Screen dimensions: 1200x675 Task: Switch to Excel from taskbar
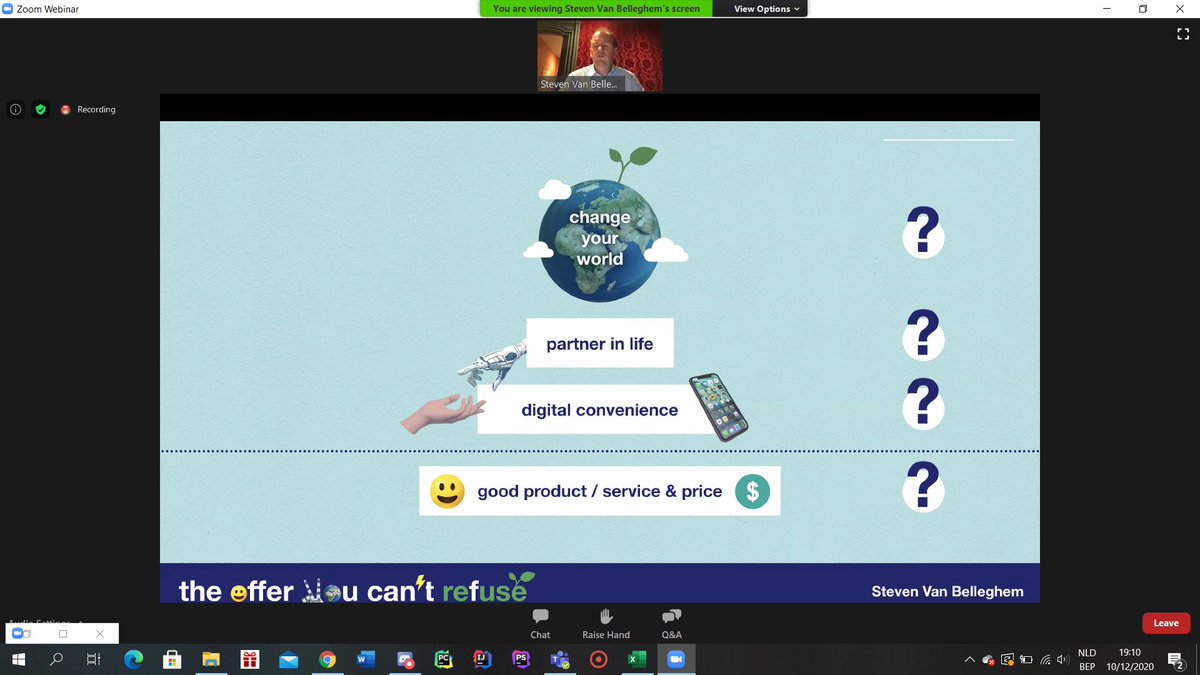coord(636,659)
